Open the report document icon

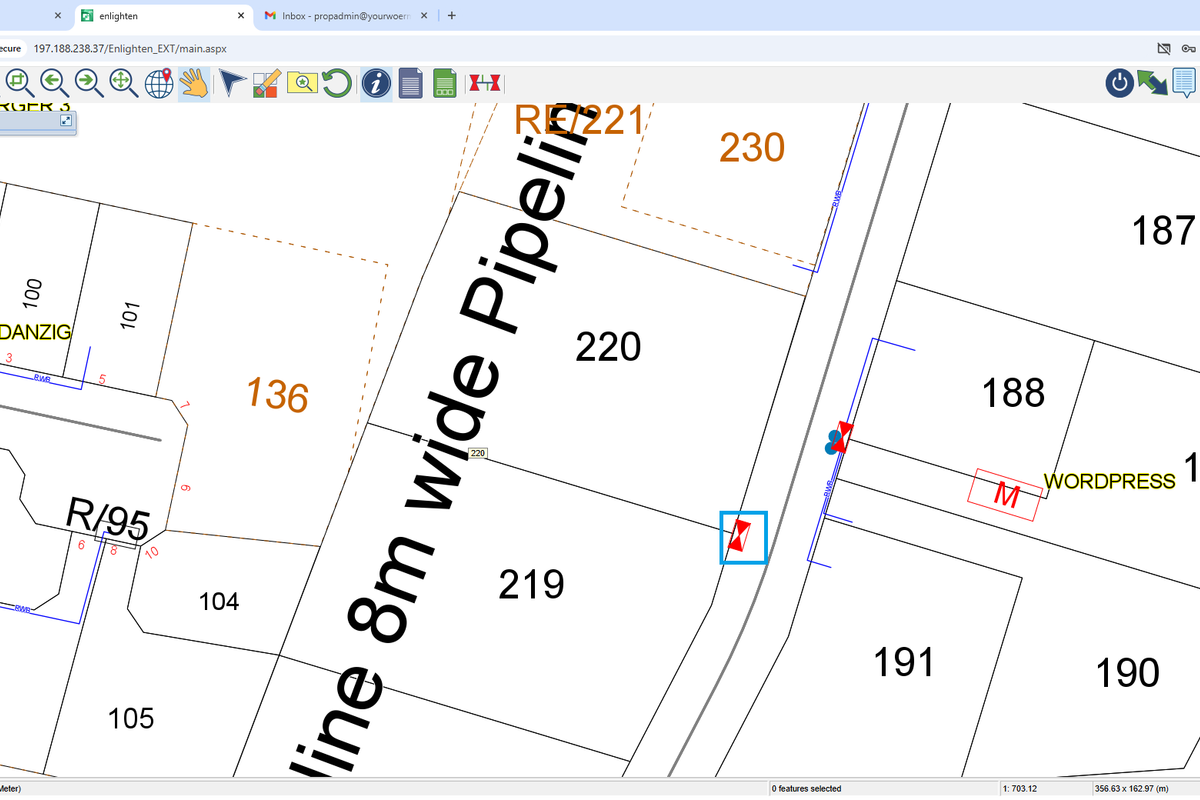(410, 84)
